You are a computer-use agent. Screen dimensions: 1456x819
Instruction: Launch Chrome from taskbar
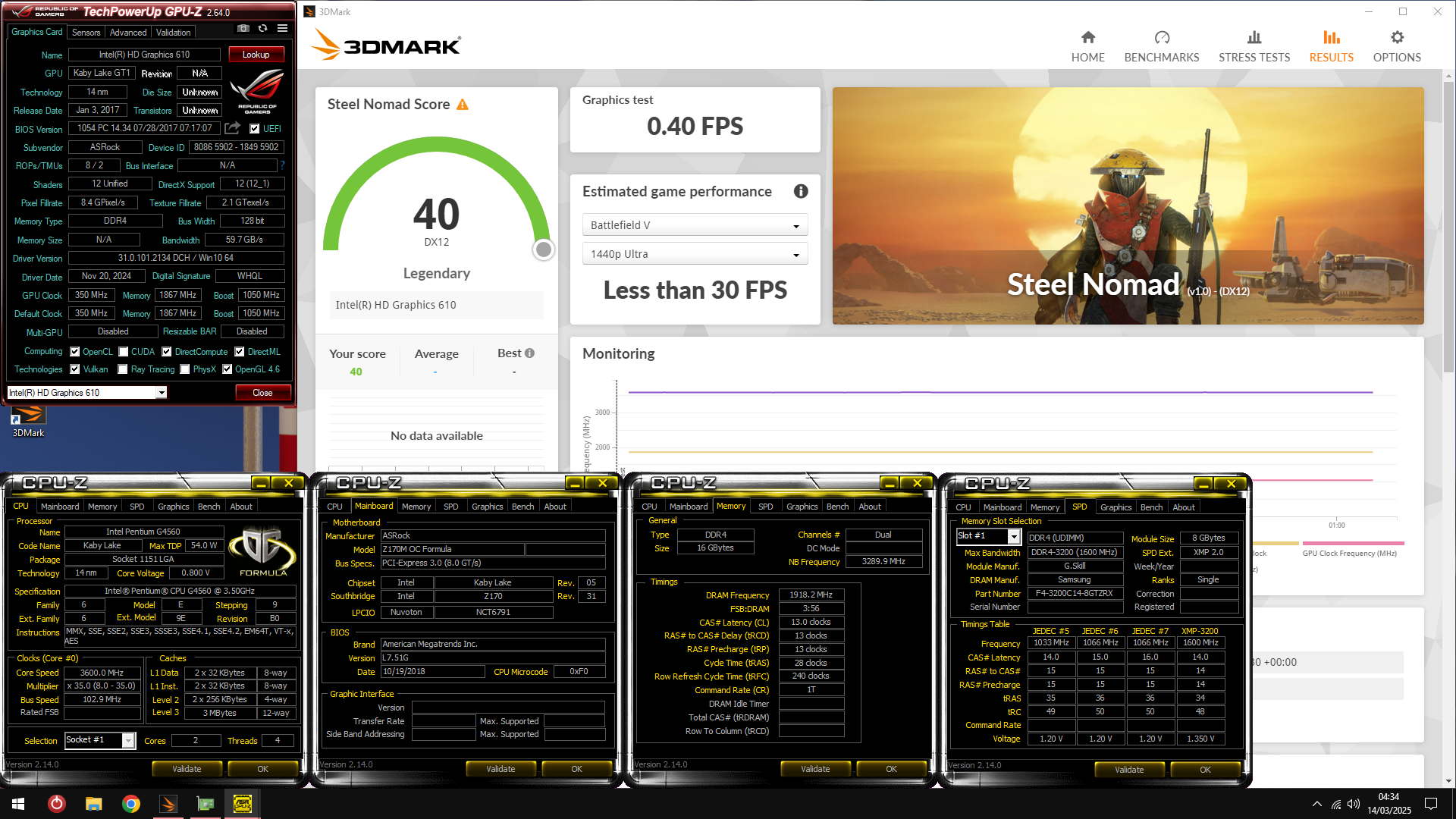click(x=131, y=804)
